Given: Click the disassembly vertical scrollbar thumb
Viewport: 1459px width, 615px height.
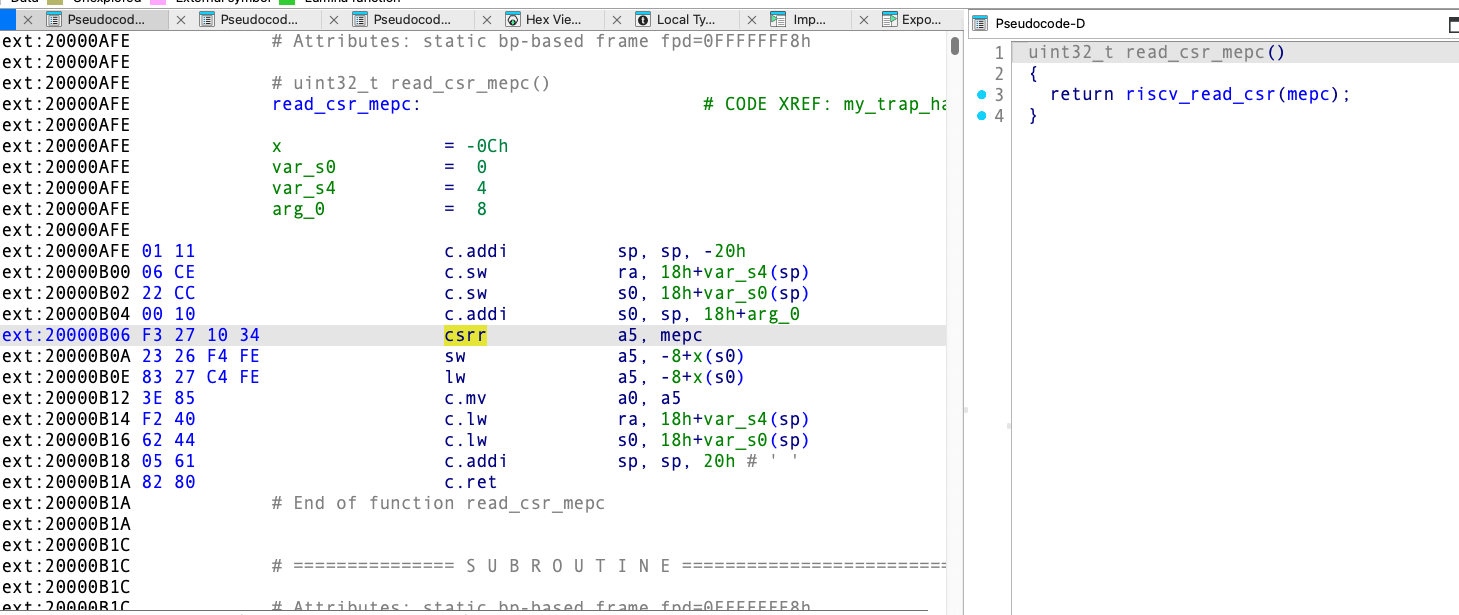Looking at the screenshot, I should (955, 46).
